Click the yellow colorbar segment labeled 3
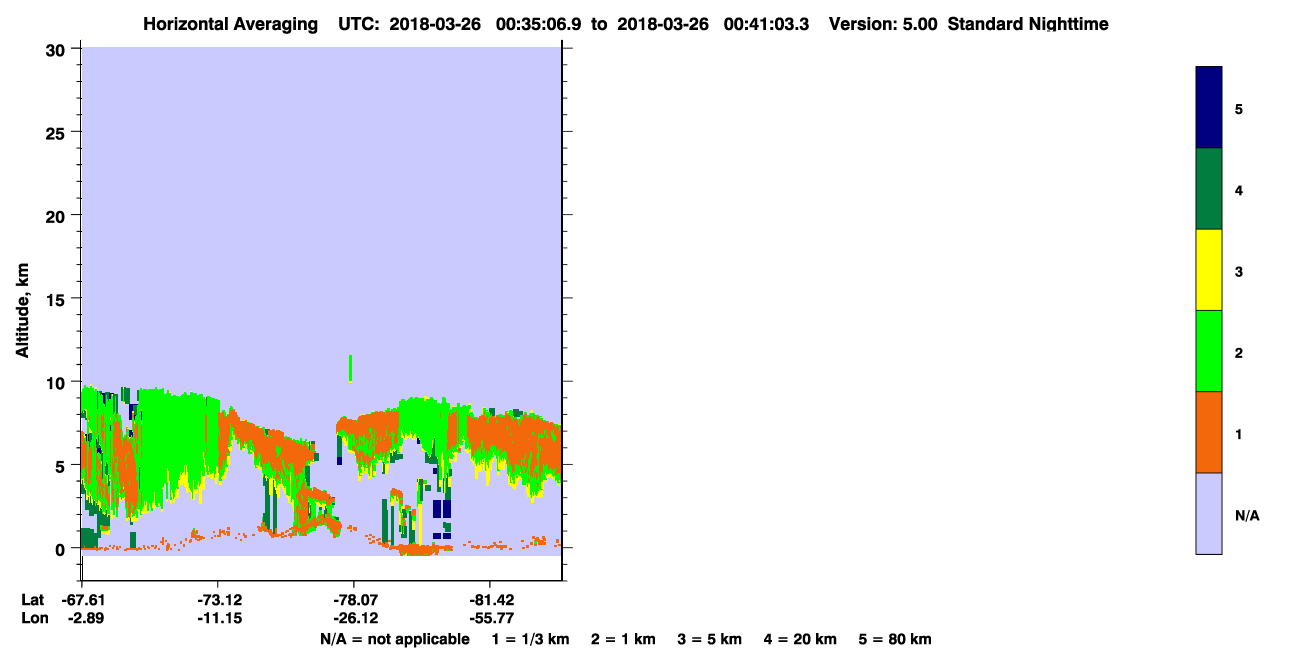This screenshot has height=667, width=1300. tap(1209, 270)
